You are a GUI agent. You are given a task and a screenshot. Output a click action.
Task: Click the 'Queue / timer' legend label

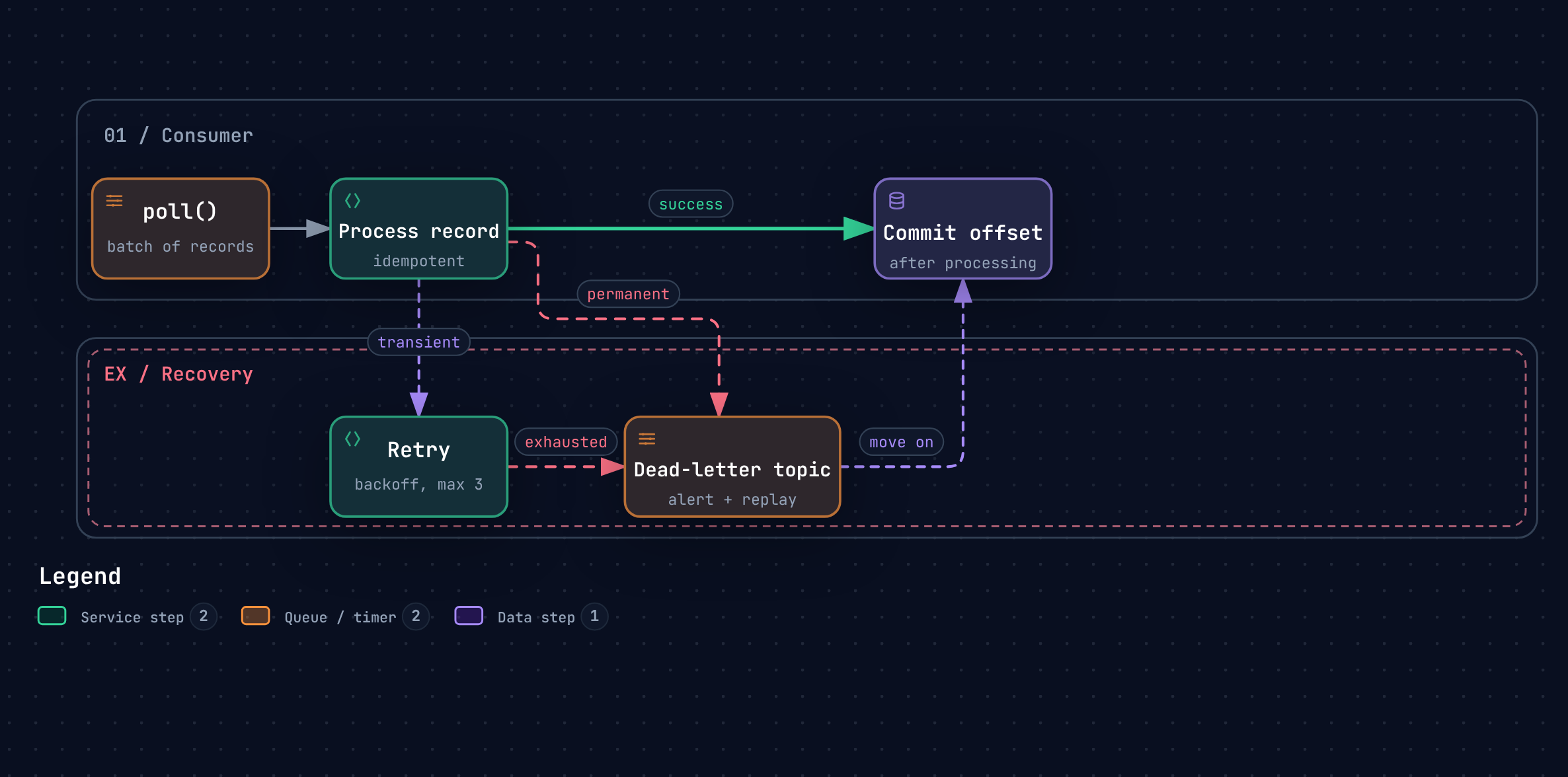(340, 617)
